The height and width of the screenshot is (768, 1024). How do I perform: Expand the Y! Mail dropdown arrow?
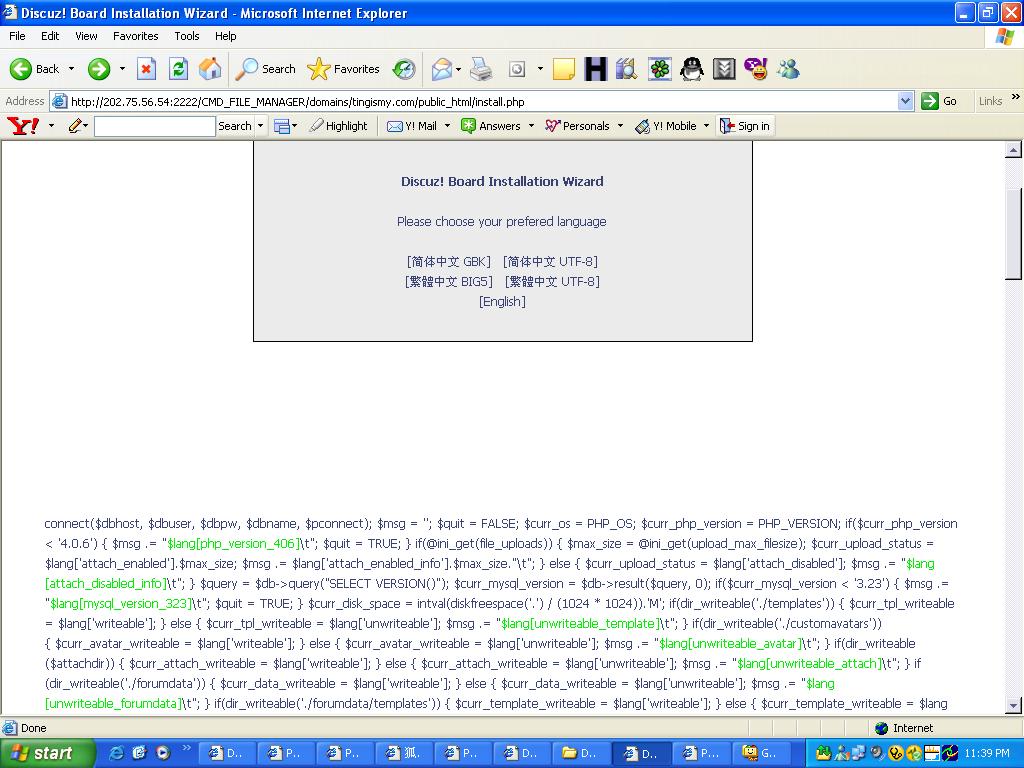[447, 125]
